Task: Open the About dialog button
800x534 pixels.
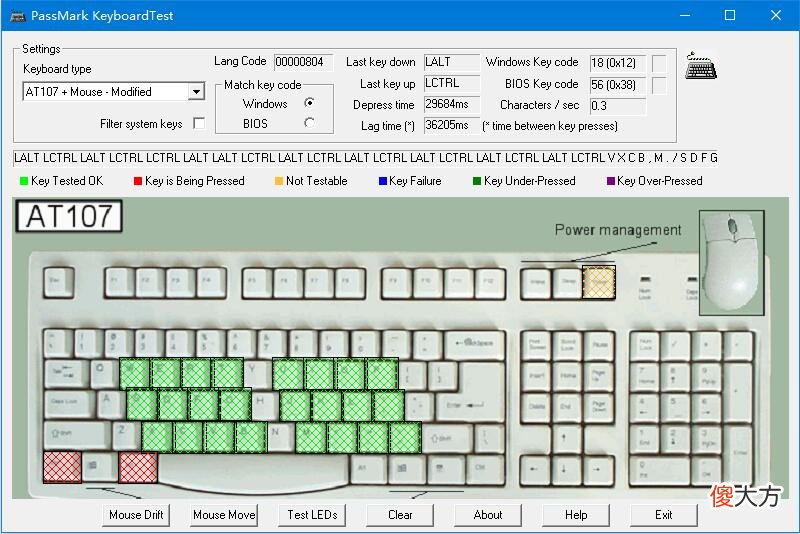Action: [x=488, y=515]
